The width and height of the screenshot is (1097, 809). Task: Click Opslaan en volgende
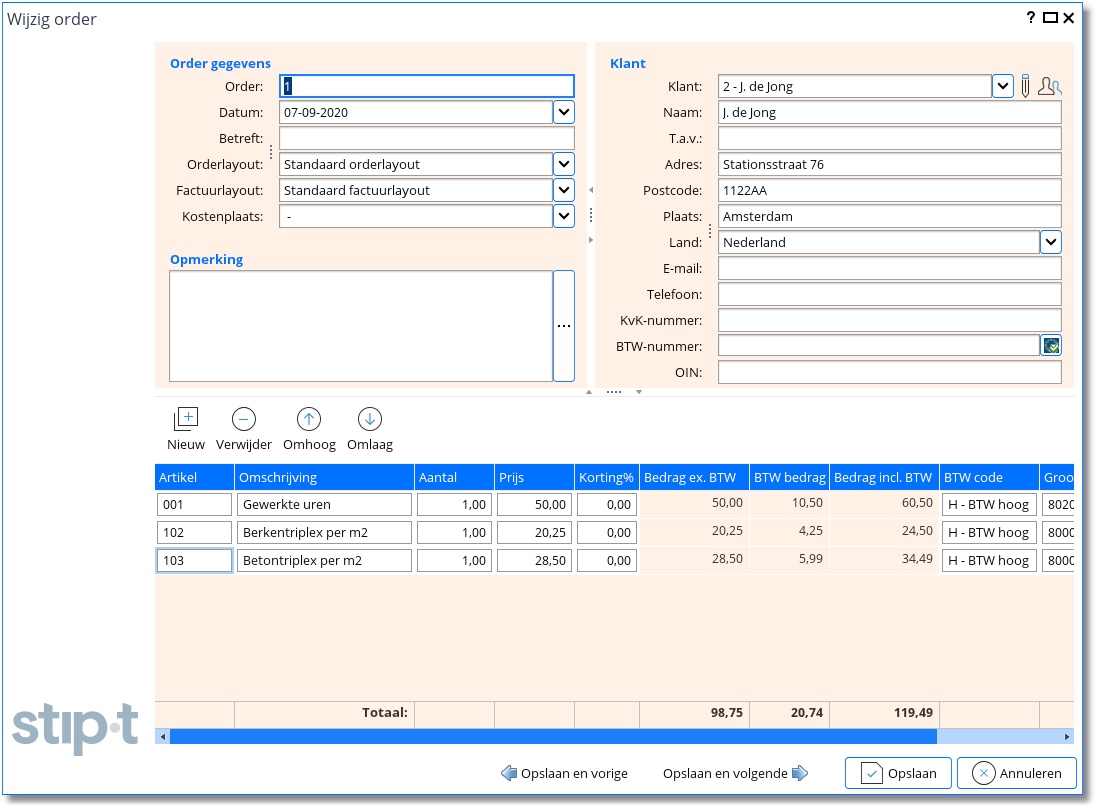pyautogui.click(x=735, y=773)
